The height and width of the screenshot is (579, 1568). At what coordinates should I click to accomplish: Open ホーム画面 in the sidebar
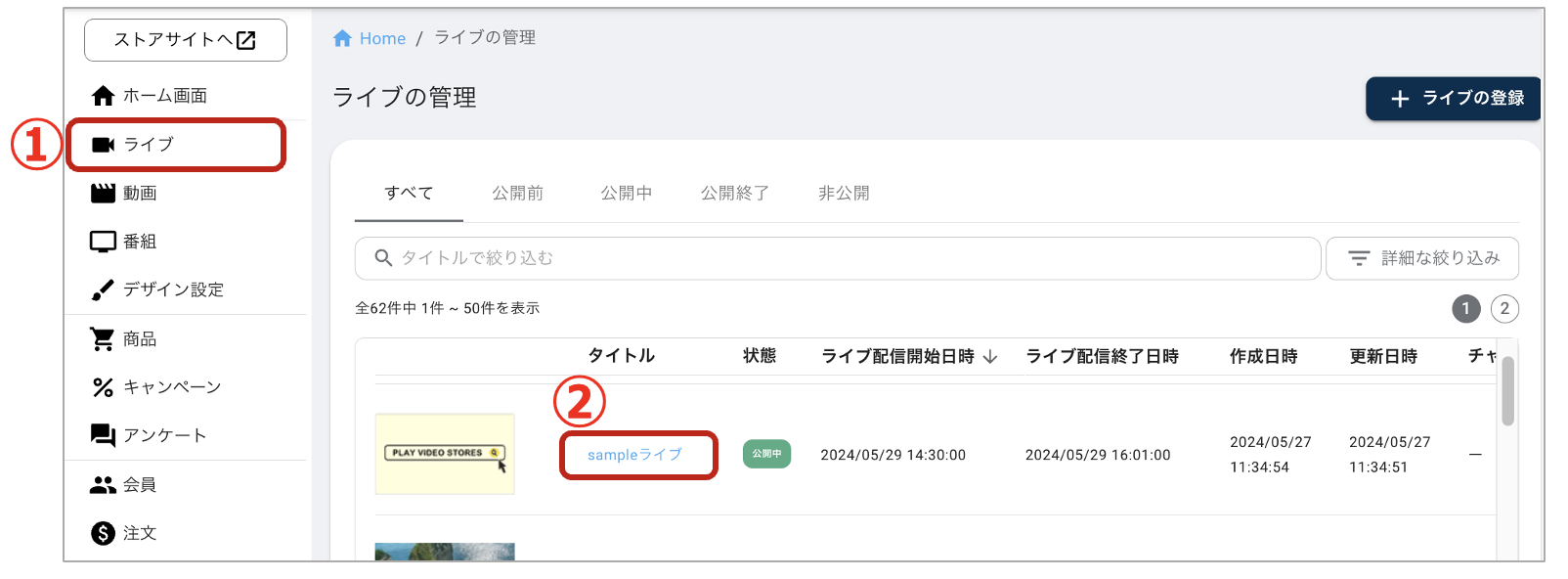coord(165,96)
